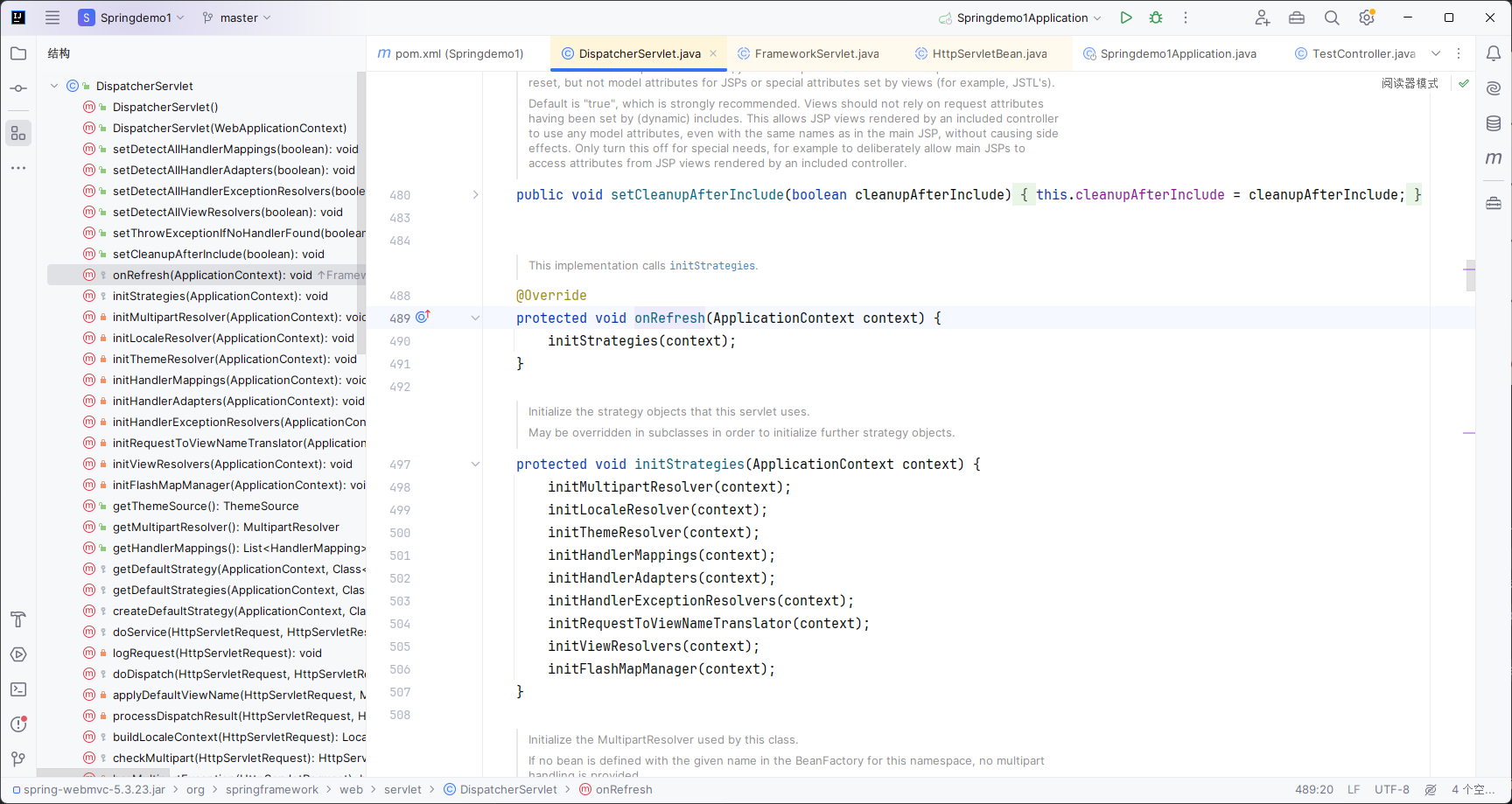Click editor vertical scrollbar thumb
1512x804 pixels.
pos(1471,276)
